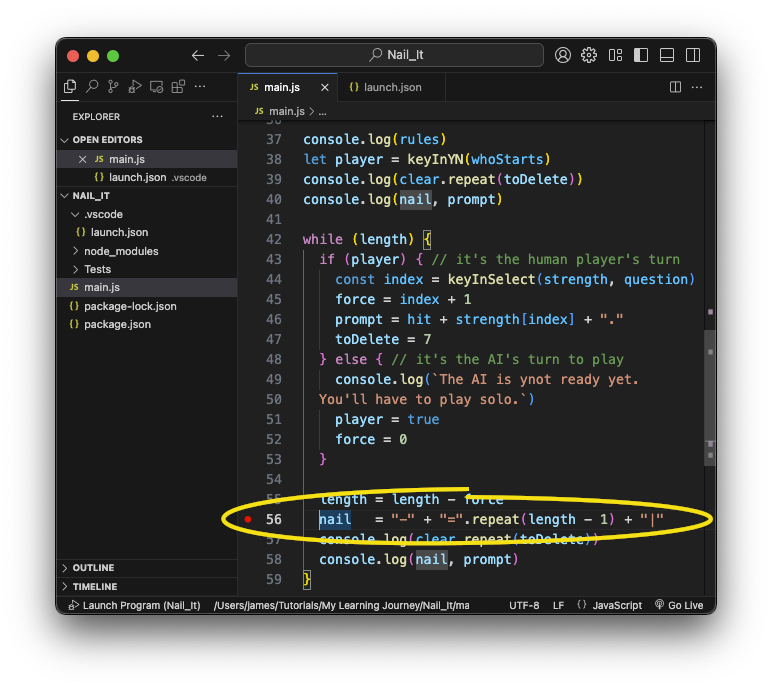This screenshot has height=688, width=772.
Task: Click the breadcrumb ellipsis after main.js
Action: [322, 112]
